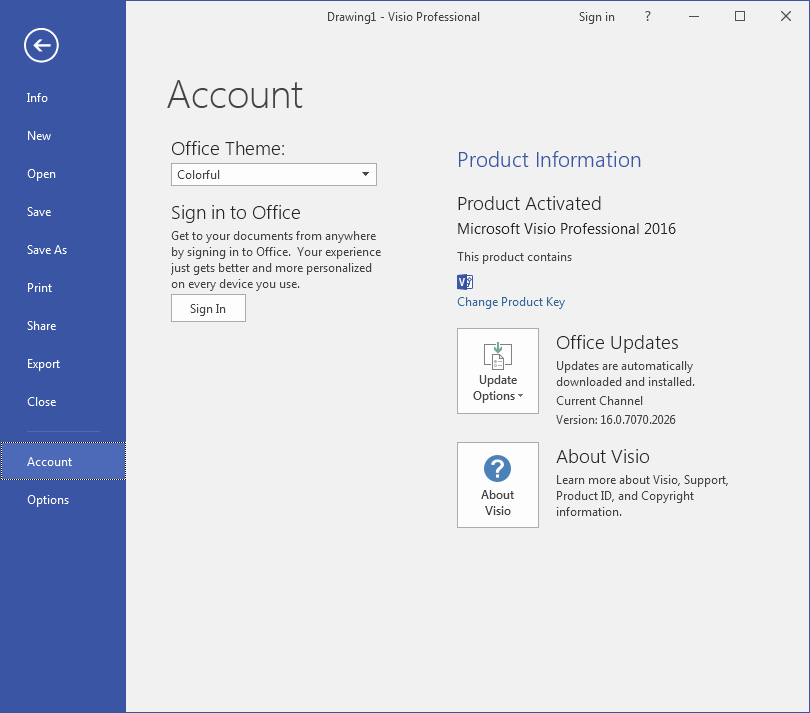Screen dimensions: 810x713
Task: Click the Sign In button
Action: tap(208, 308)
